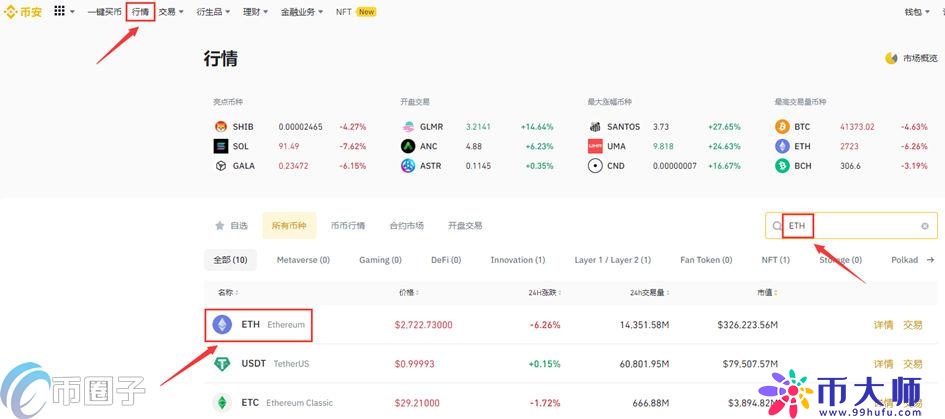Viewport: 945px width, 419px height.
Task: Click the USDT TetherUS name in table
Action: tap(275, 364)
